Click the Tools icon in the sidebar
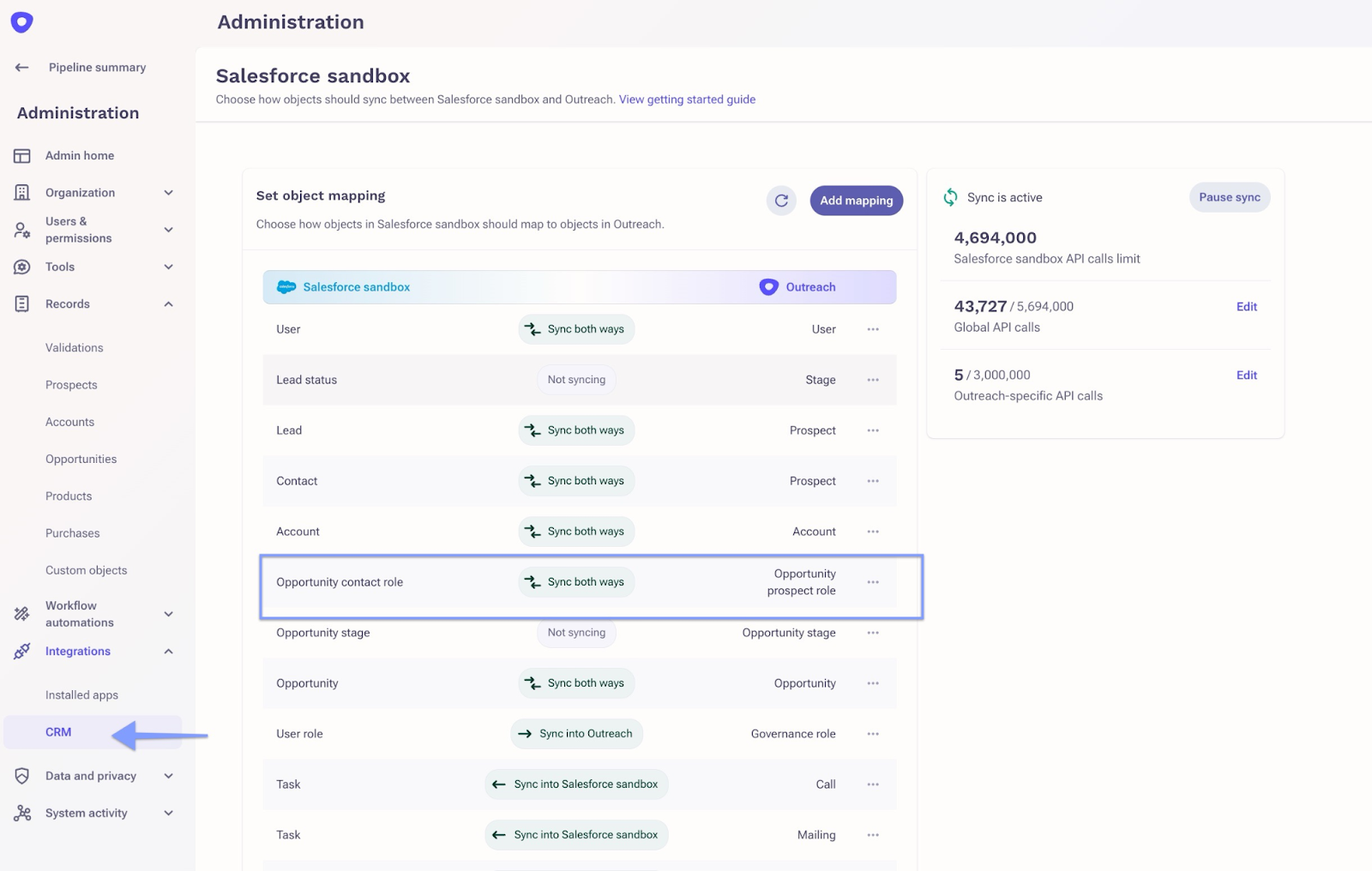 coord(22,267)
